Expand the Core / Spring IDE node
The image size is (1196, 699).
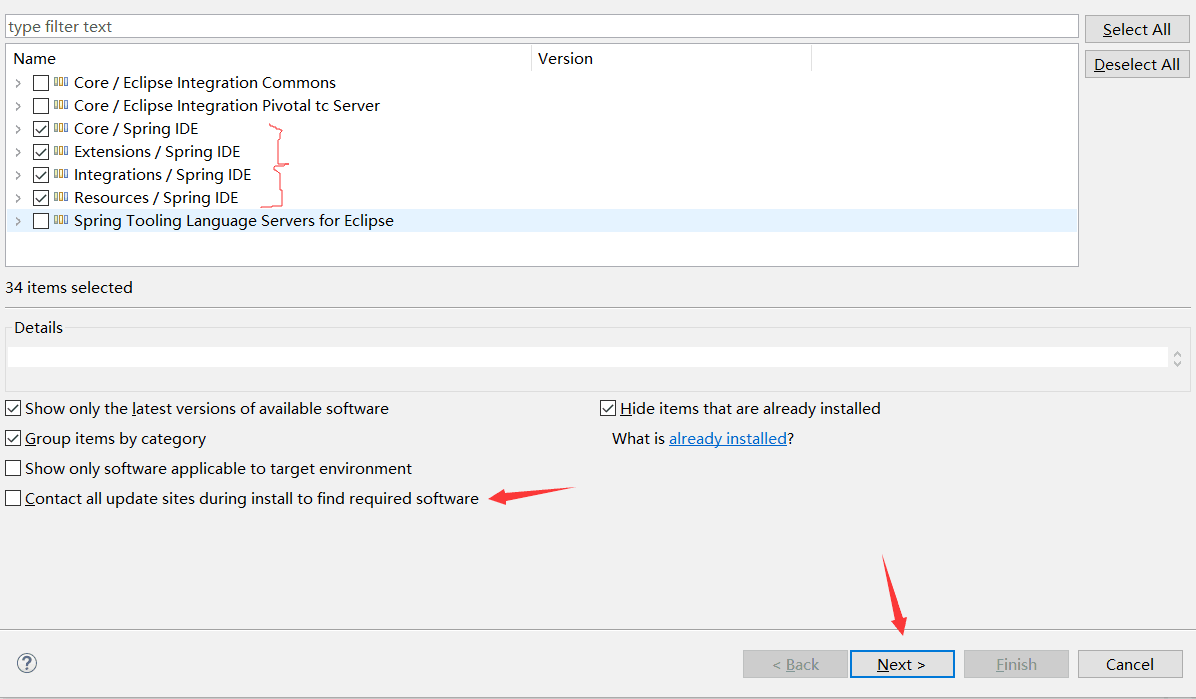coord(18,129)
